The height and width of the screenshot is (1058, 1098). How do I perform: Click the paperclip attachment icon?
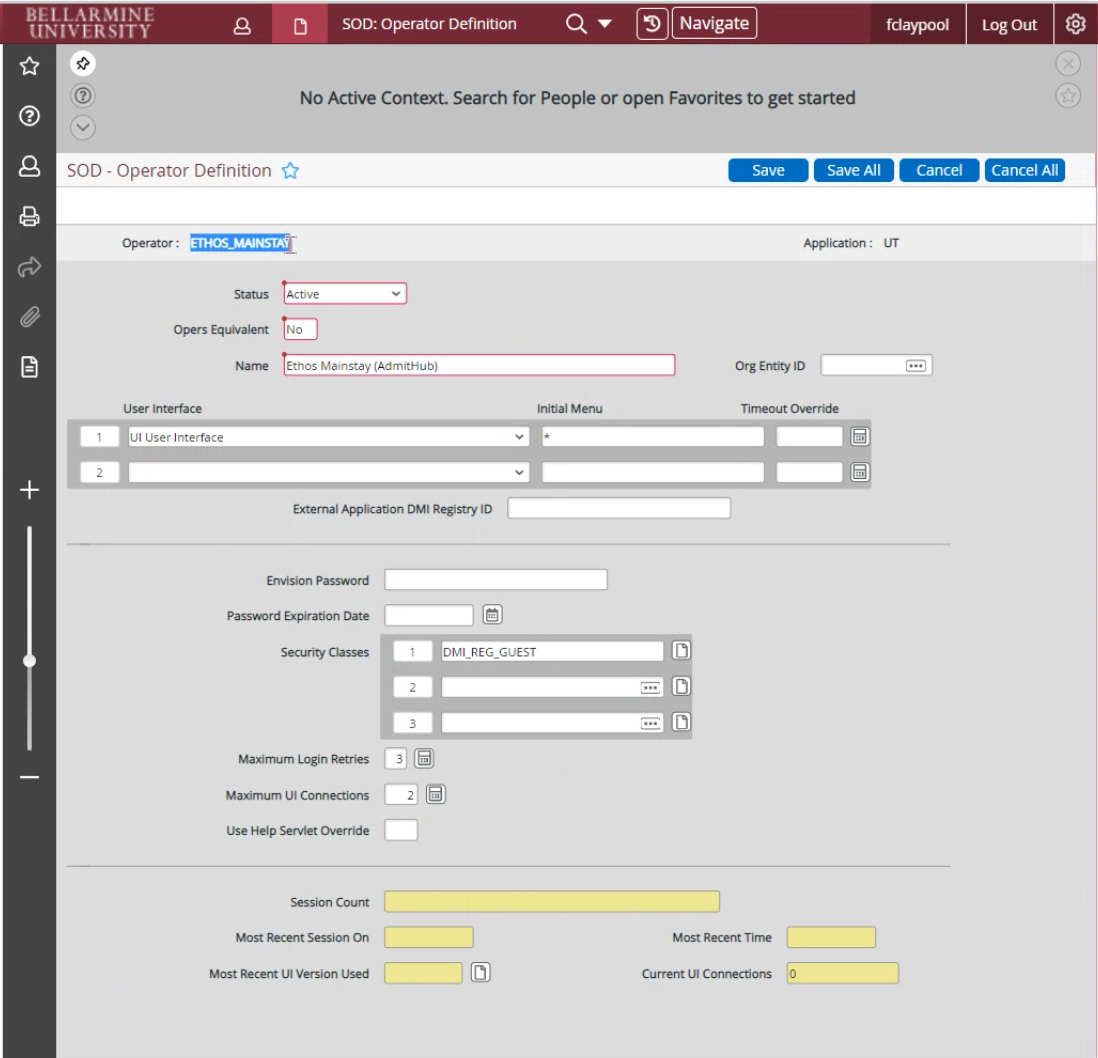(29, 317)
